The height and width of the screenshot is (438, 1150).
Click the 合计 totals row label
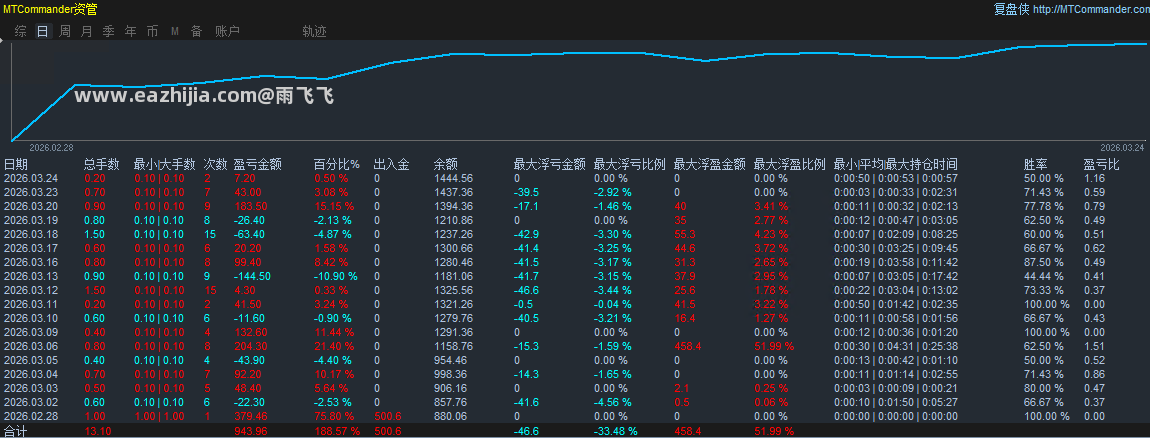(x=15, y=432)
